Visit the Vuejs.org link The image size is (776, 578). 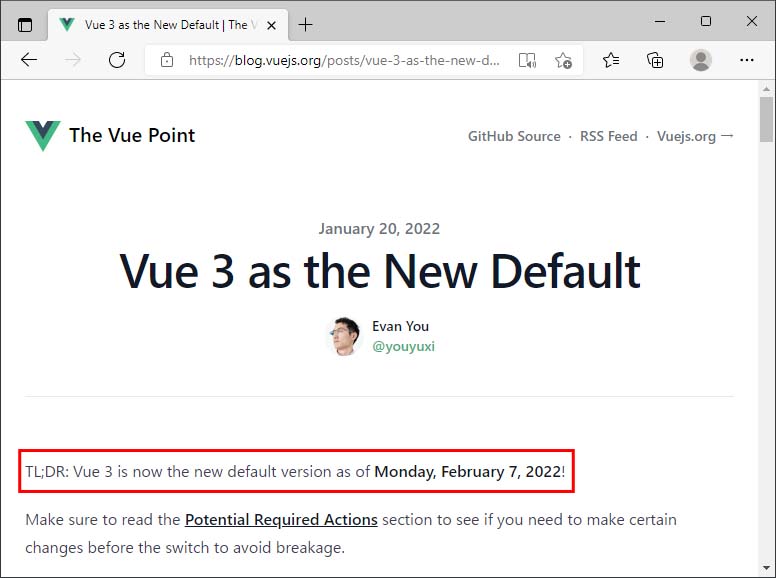coord(695,136)
